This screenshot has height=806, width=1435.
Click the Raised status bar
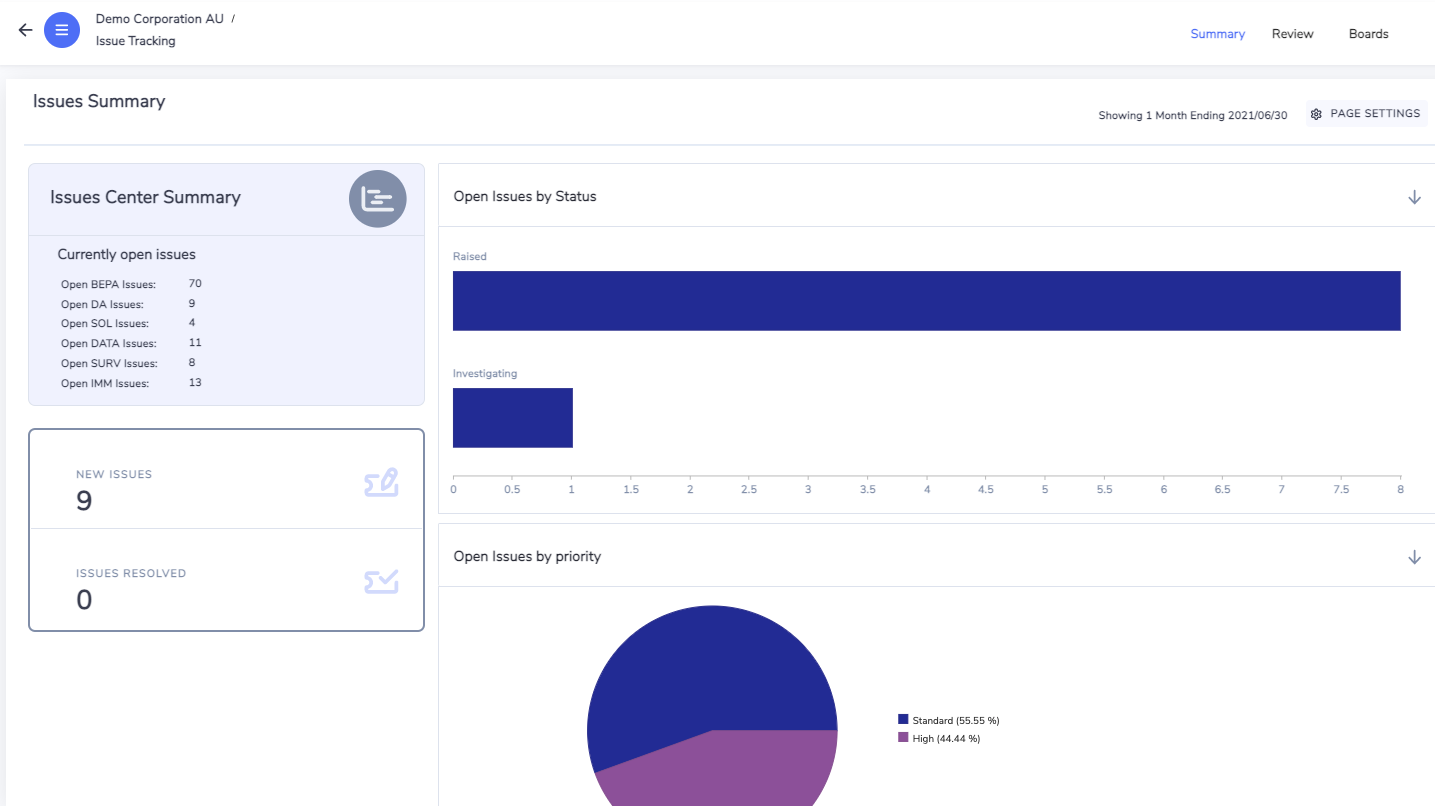[926, 300]
